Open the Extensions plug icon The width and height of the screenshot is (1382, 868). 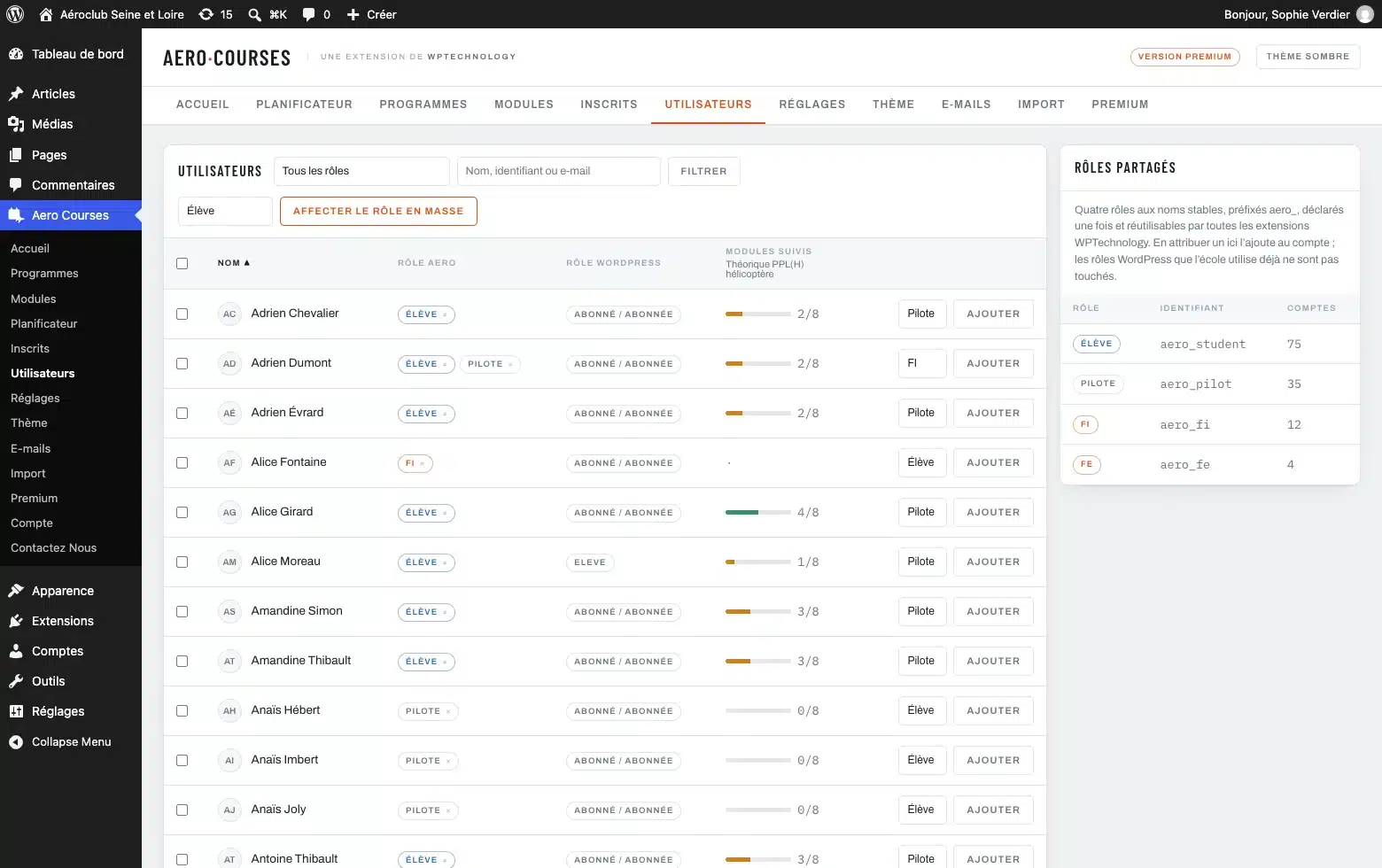point(16,621)
